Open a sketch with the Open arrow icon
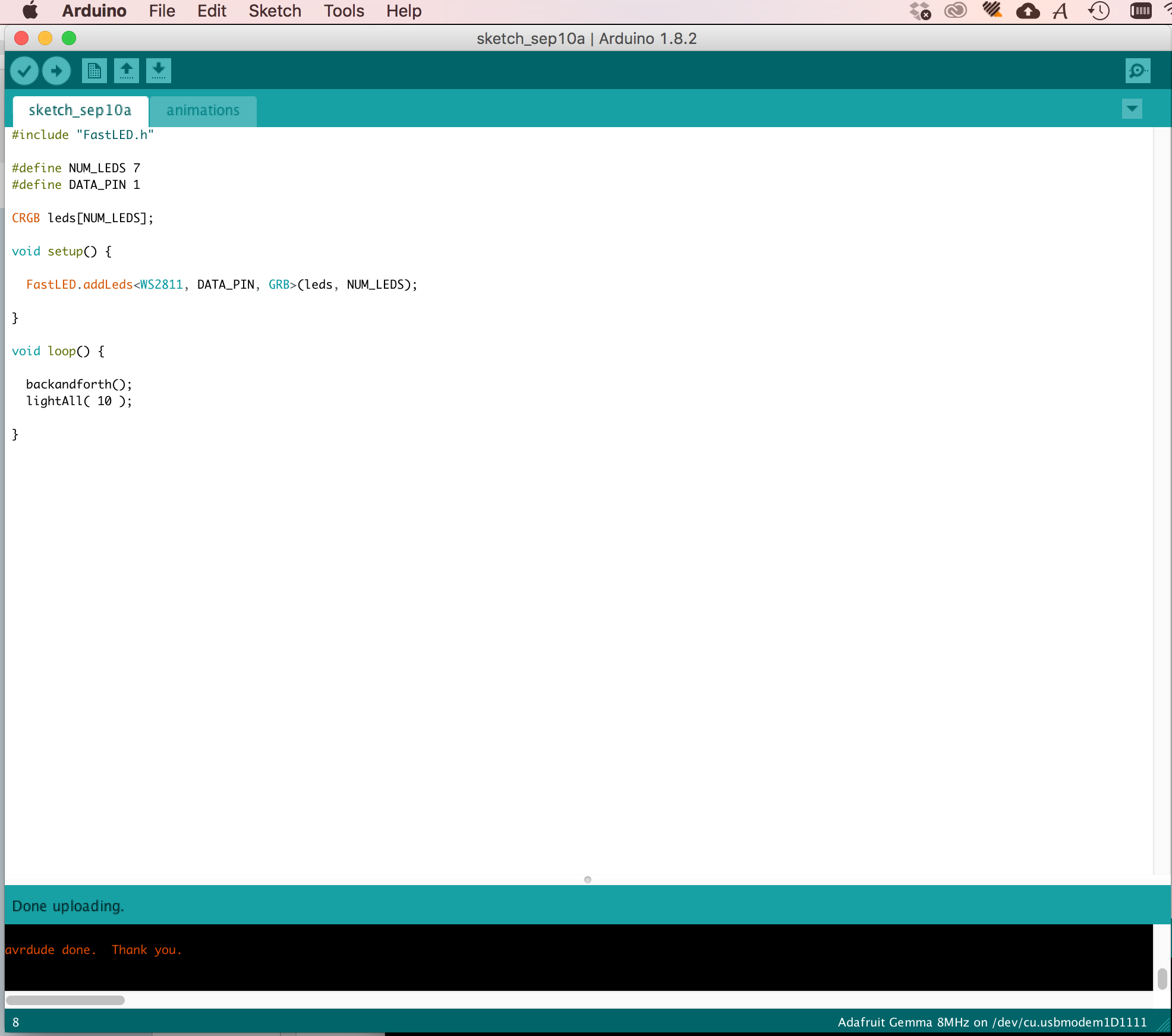 127,71
